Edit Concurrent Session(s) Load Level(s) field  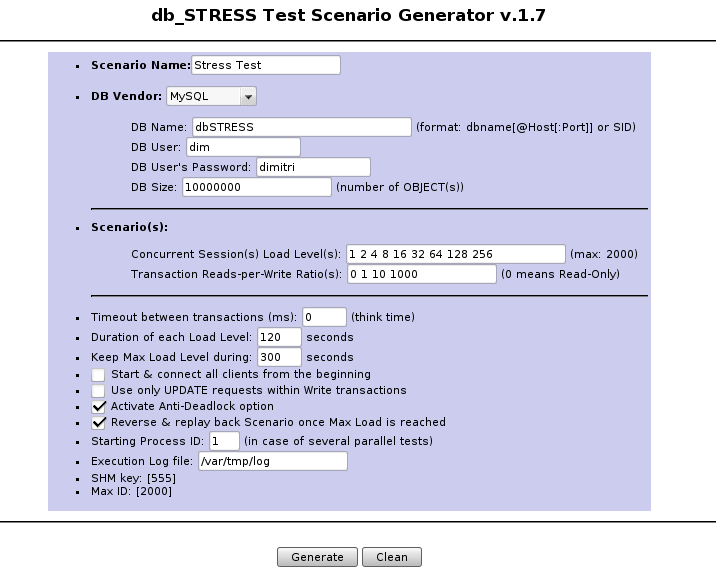[456, 254]
